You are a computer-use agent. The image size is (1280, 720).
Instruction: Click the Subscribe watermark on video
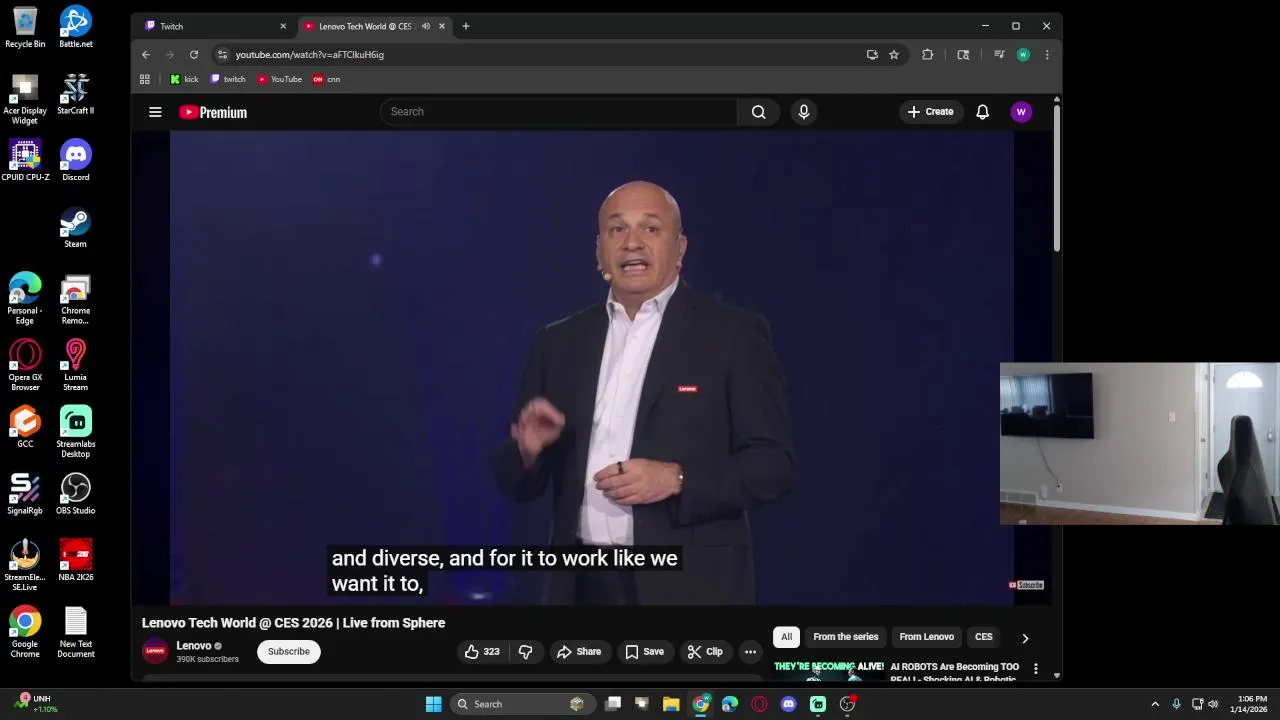click(1026, 585)
